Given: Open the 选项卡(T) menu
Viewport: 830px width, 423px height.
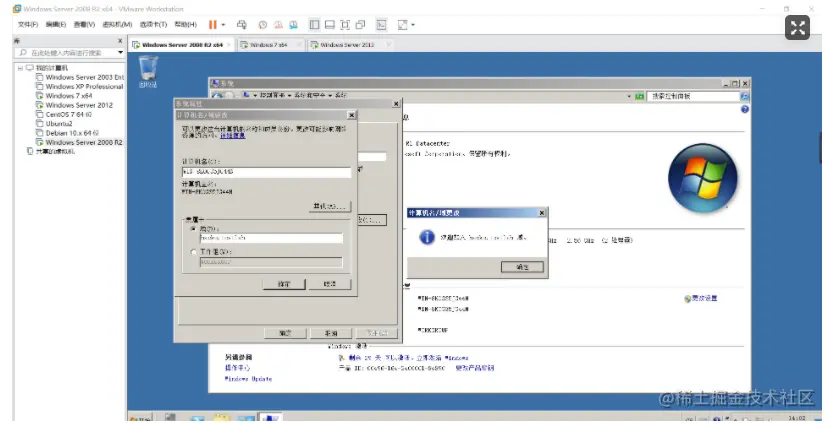Looking at the screenshot, I should point(153,24).
